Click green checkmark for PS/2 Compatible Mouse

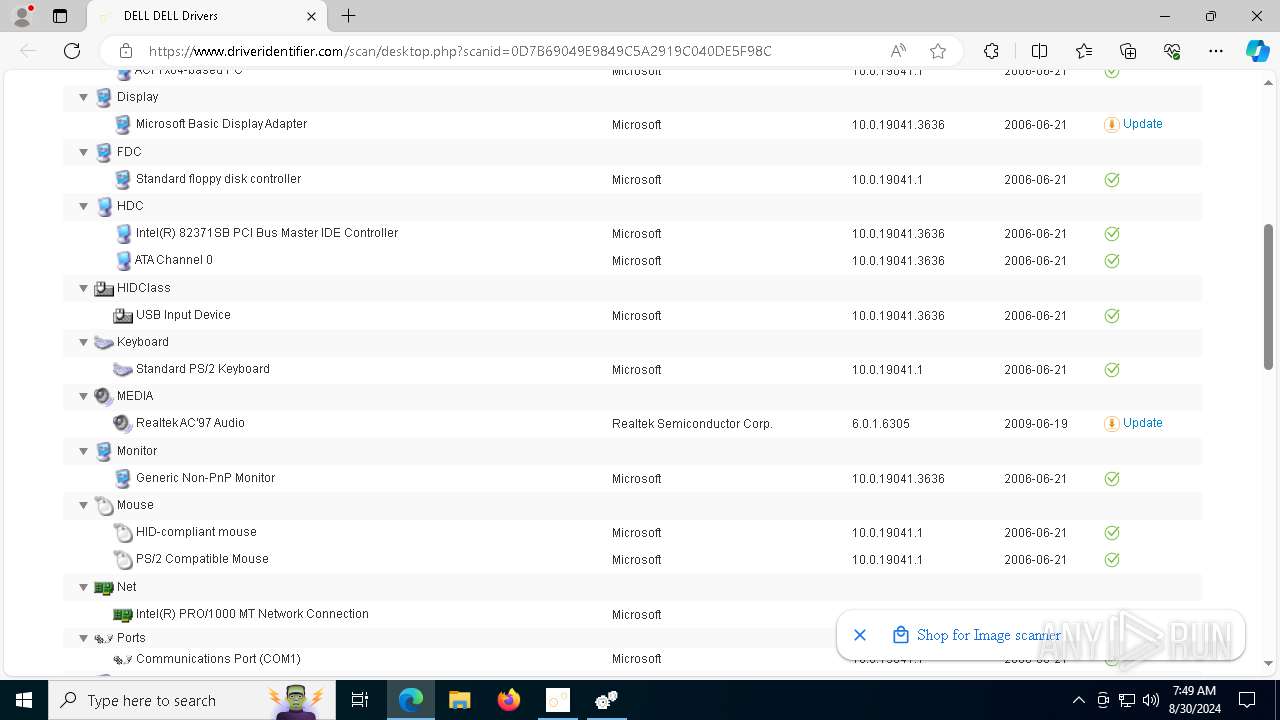click(x=1111, y=560)
